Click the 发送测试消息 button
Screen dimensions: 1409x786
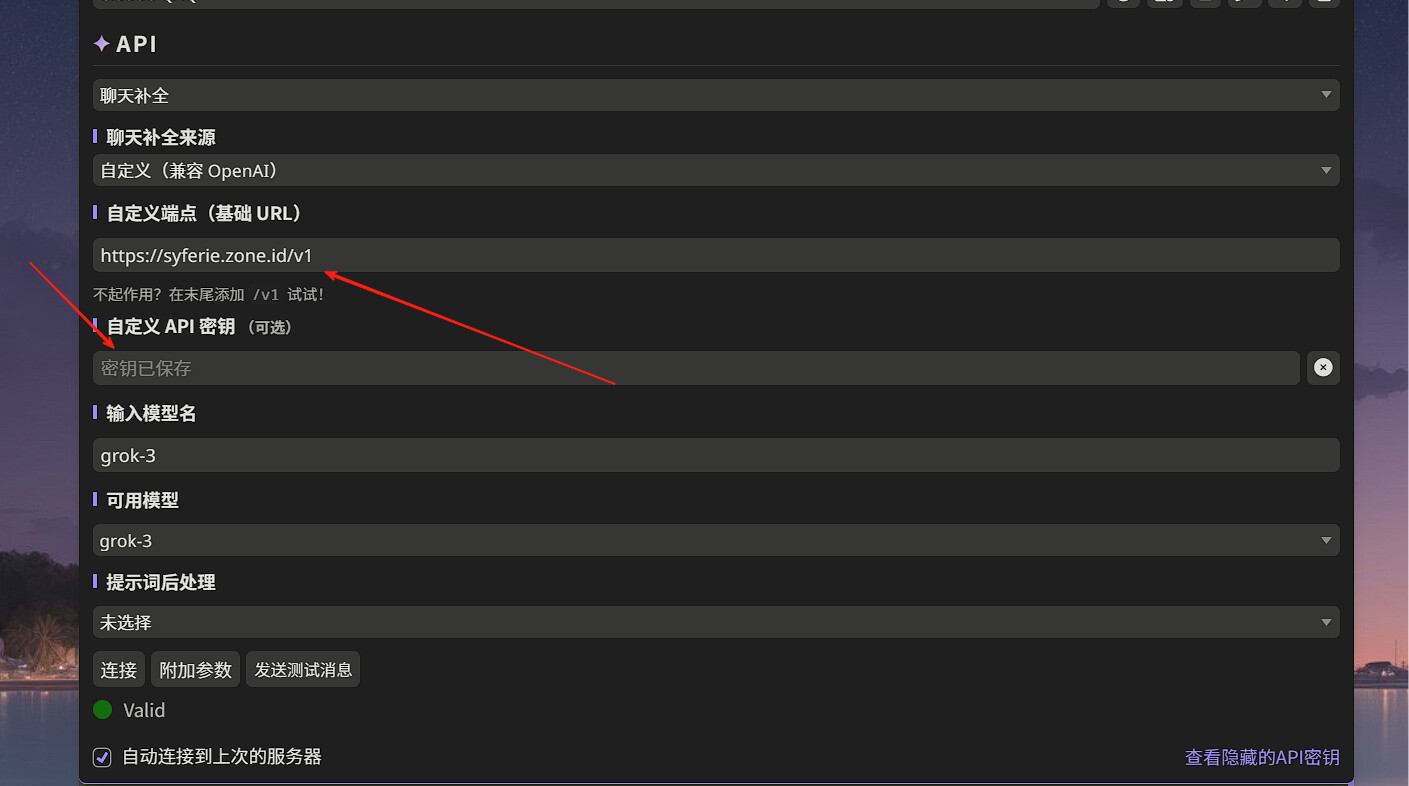(x=303, y=670)
